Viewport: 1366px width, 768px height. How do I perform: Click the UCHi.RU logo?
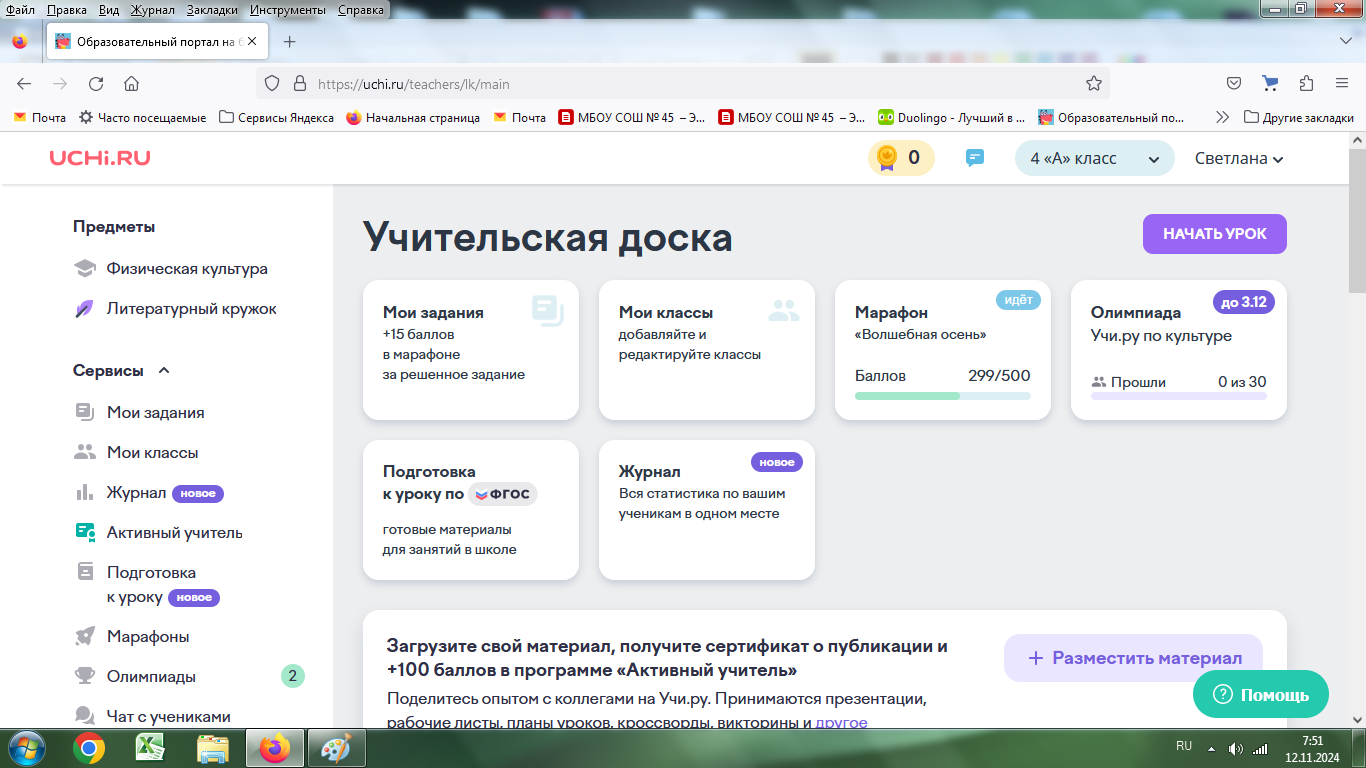100,158
